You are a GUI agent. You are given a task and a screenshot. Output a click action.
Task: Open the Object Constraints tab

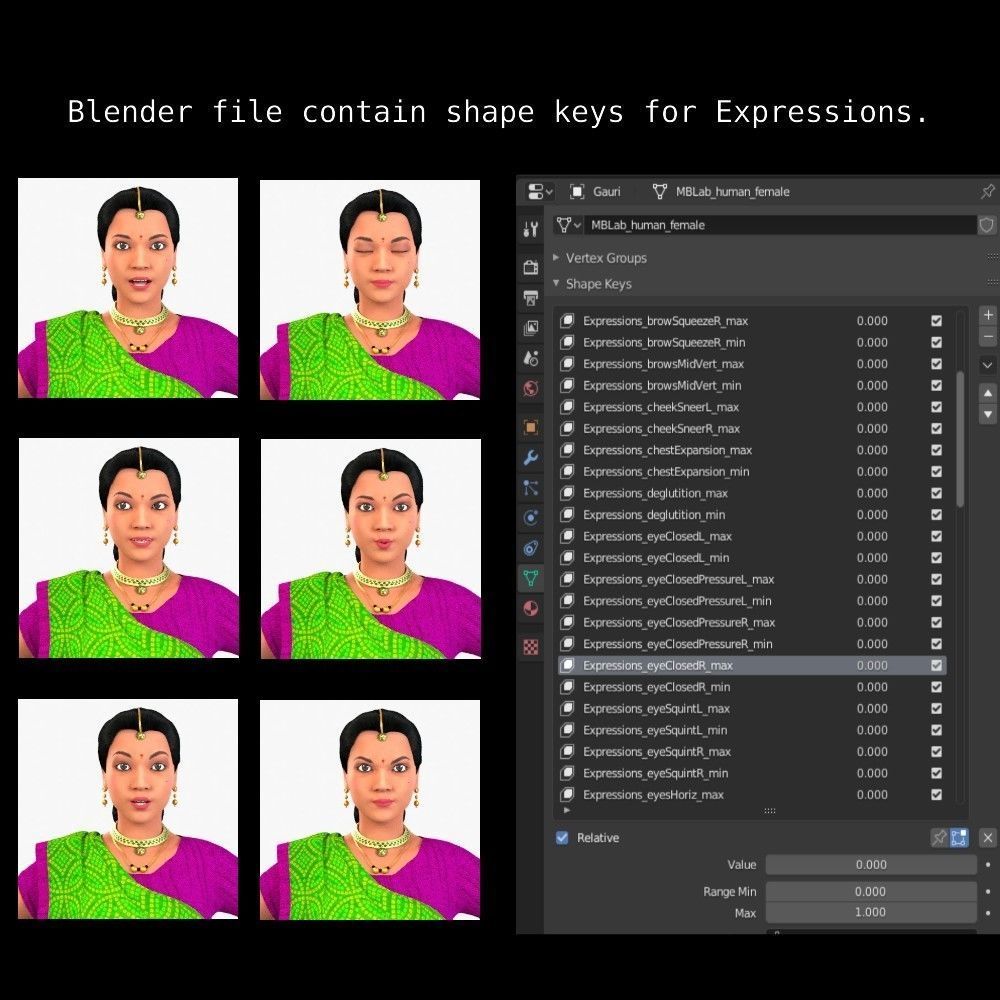point(531,548)
